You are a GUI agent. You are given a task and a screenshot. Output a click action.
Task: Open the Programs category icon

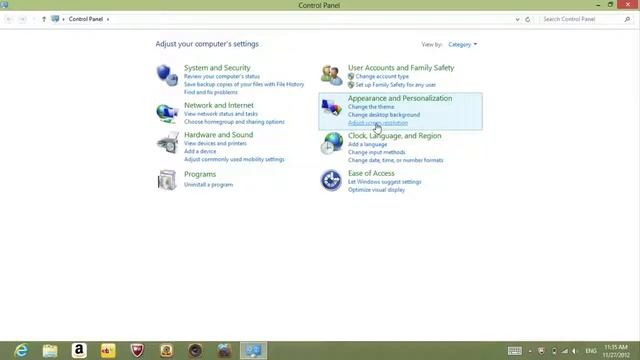[167, 180]
